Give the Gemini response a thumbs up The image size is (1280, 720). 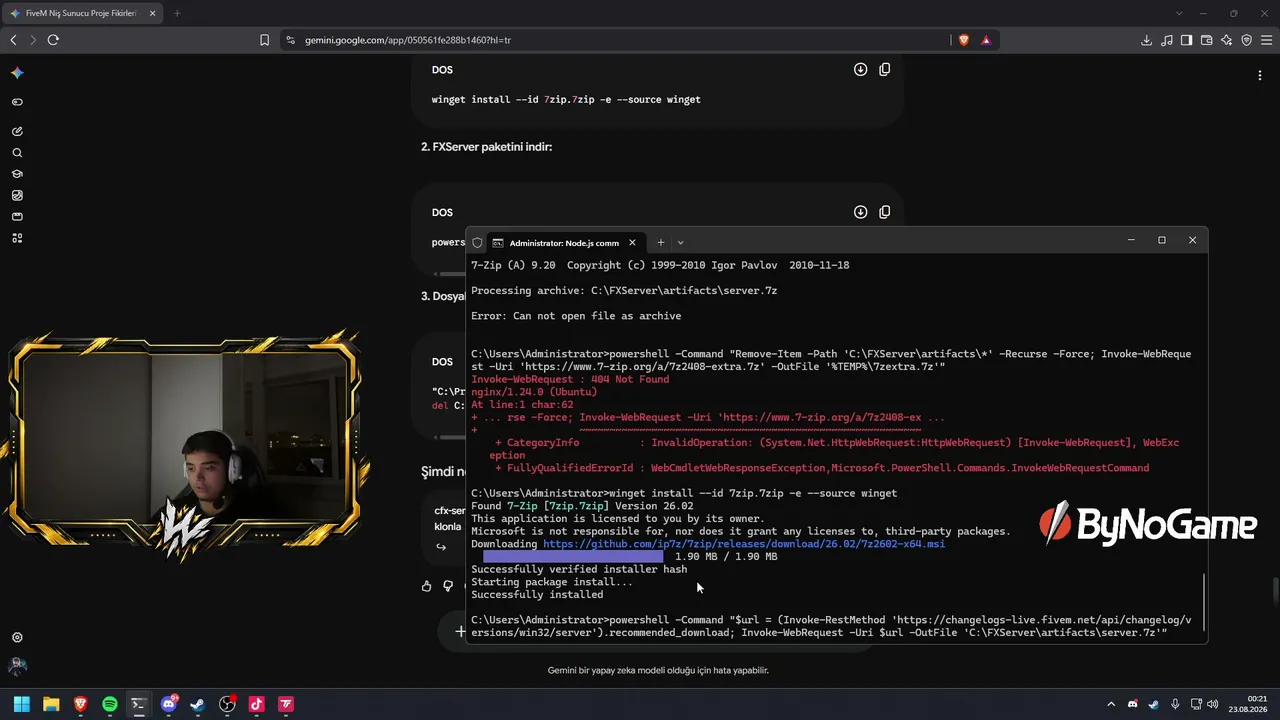point(427,586)
